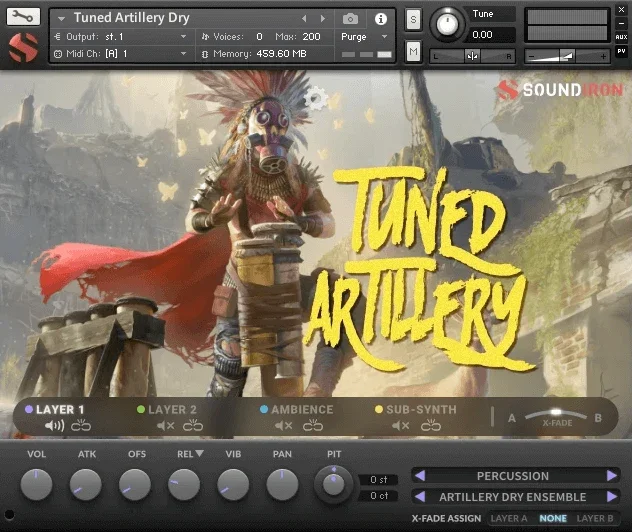Assign X-Fade to LAYER A
The image size is (632, 532).
coord(509,518)
